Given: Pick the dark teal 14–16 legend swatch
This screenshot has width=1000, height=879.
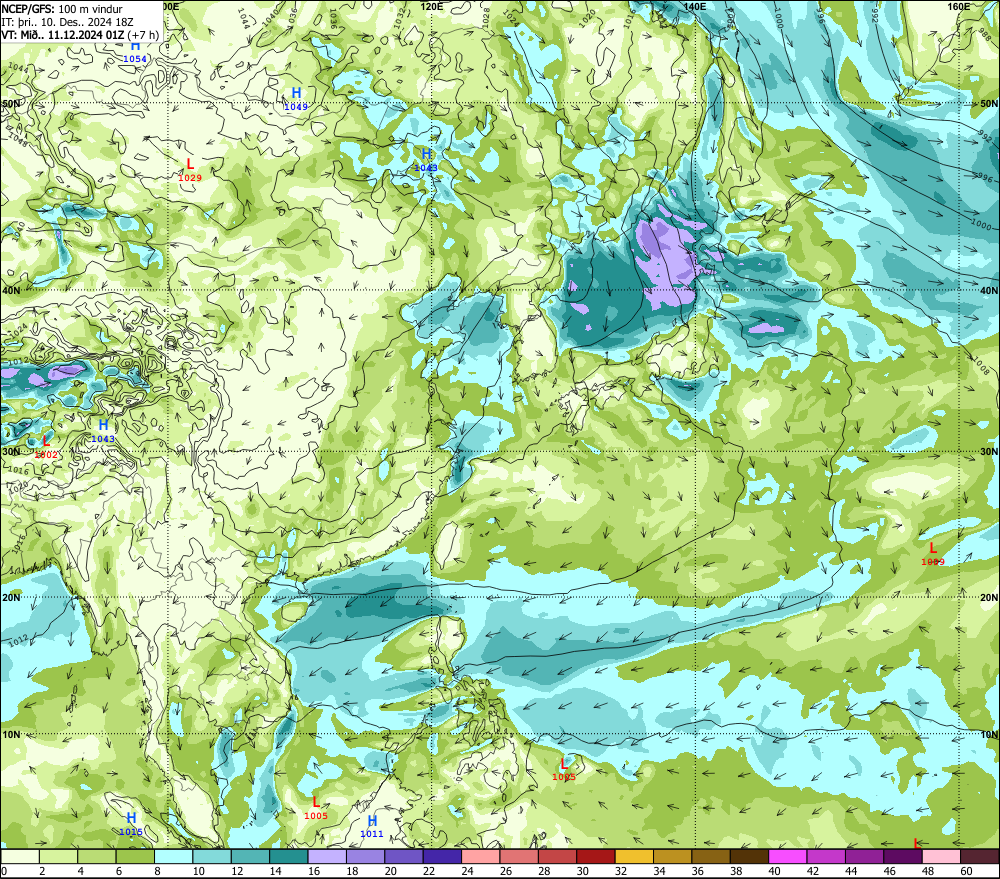Looking at the screenshot, I should coord(289,856).
